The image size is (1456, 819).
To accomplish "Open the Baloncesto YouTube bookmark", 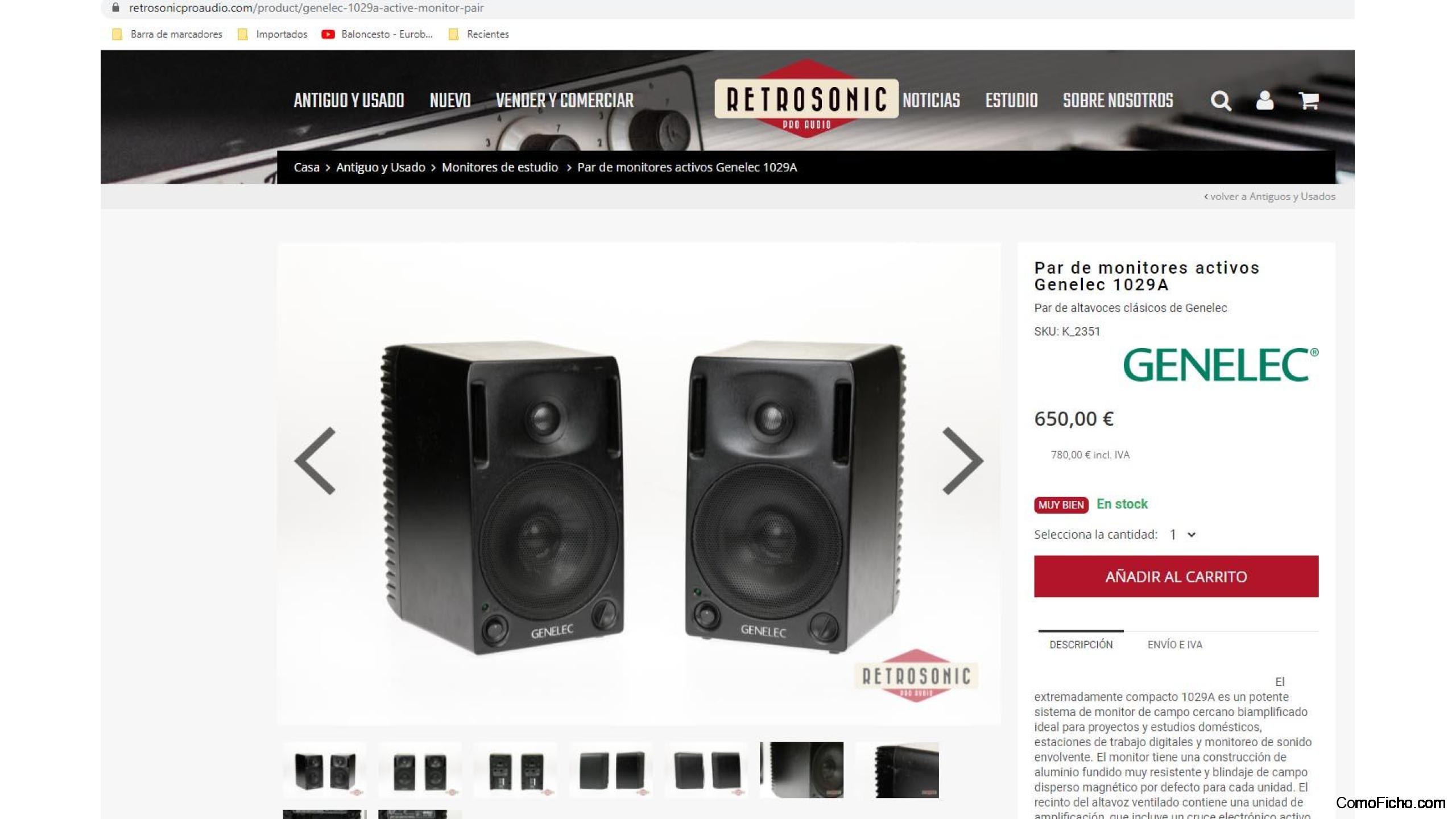I will (x=377, y=34).
